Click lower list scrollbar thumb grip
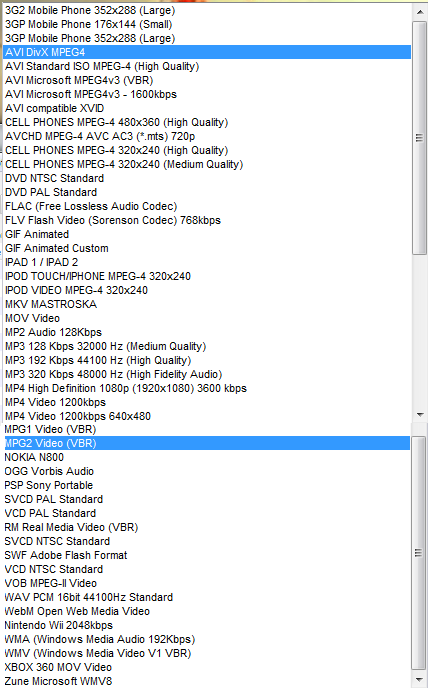Screen dimensions: 428x695 click(x=419, y=553)
